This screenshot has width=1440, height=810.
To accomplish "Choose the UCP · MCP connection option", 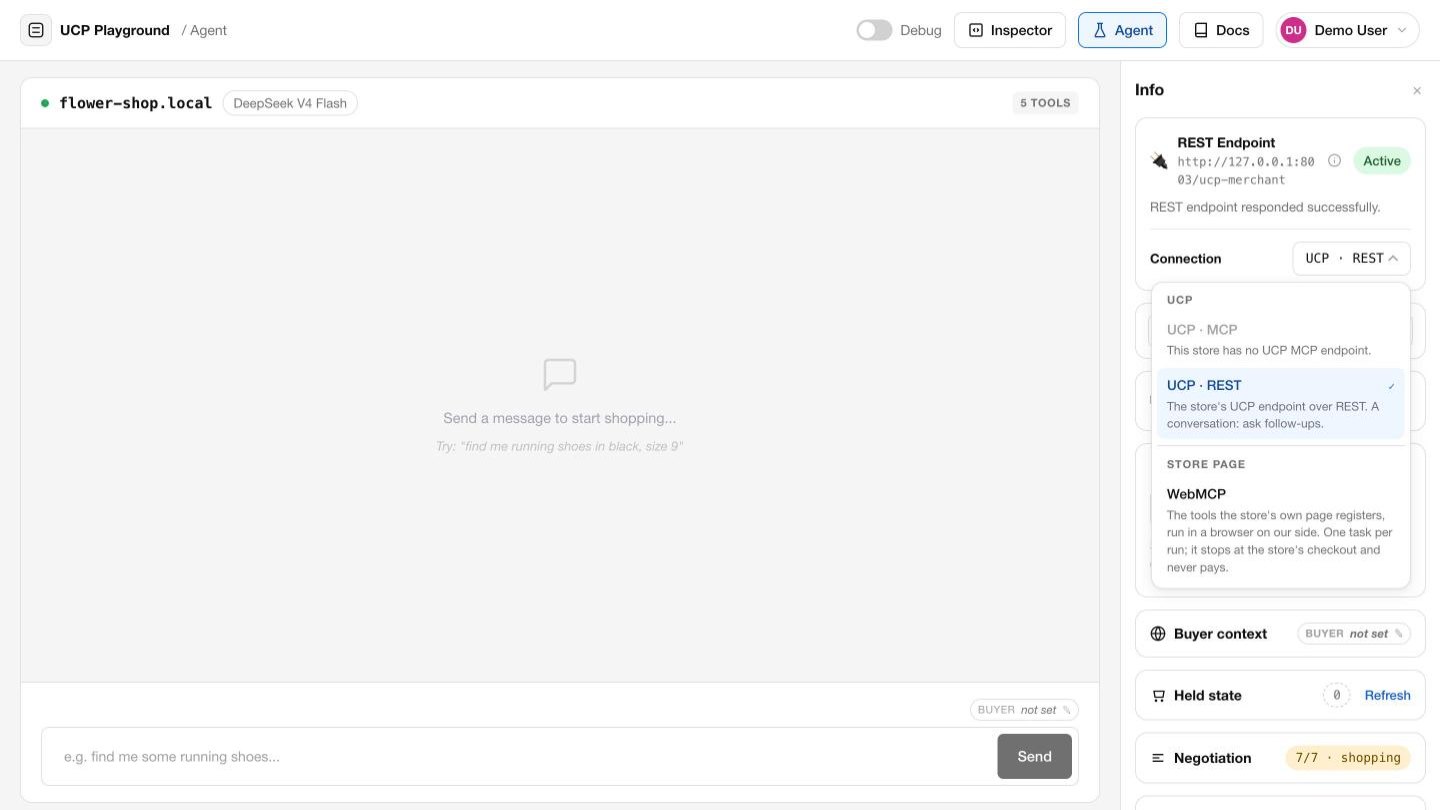I will [x=1280, y=340].
